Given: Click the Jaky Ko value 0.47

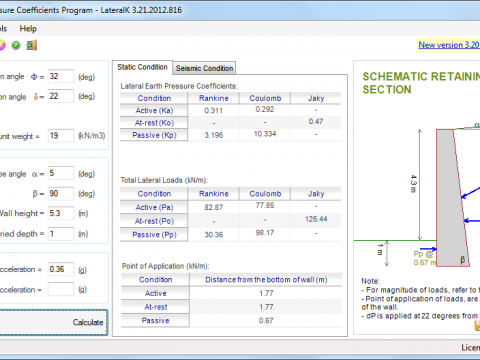Looking at the screenshot, I should click(x=316, y=122).
